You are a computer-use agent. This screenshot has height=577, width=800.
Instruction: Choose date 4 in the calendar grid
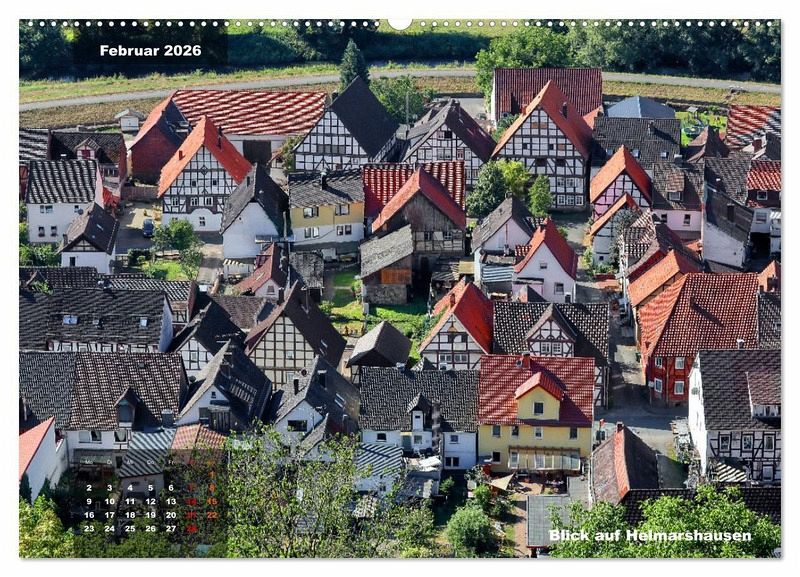click(x=130, y=488)
